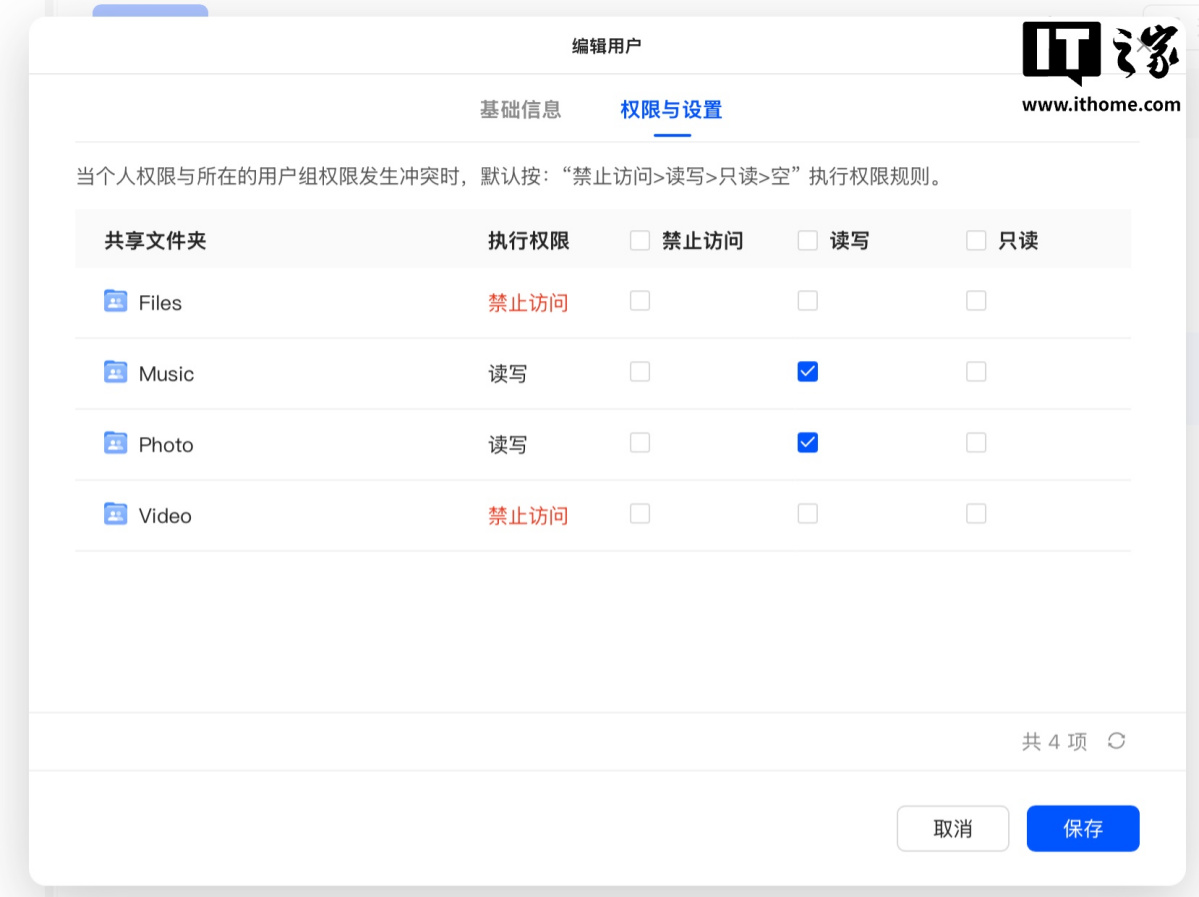Click the Files shared folder icon
Viewport: 1199px width, 897px height.
[115, 301]
